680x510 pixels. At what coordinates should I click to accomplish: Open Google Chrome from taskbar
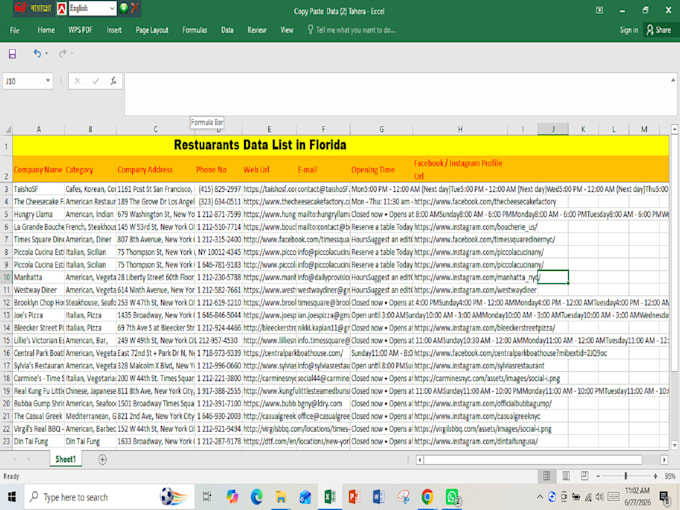click(x=427, y=497)
